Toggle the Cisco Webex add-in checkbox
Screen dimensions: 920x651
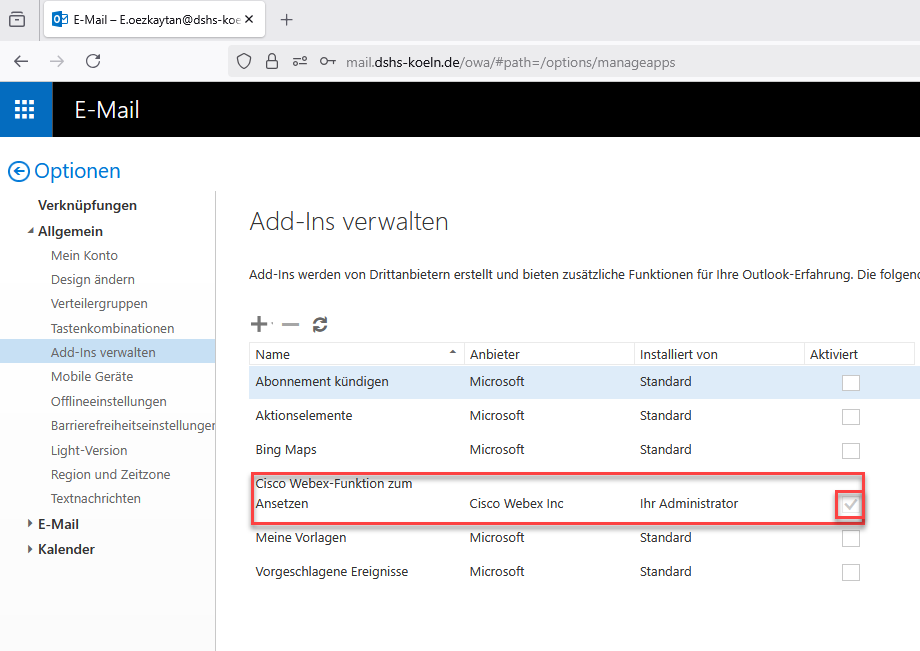point(851,504)
